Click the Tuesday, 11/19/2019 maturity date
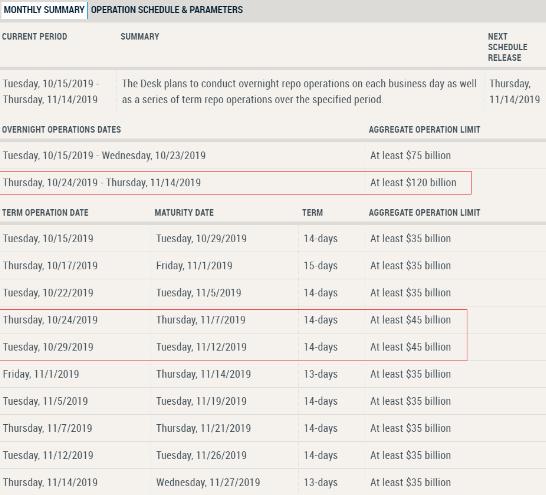 [x=201, y=401]
